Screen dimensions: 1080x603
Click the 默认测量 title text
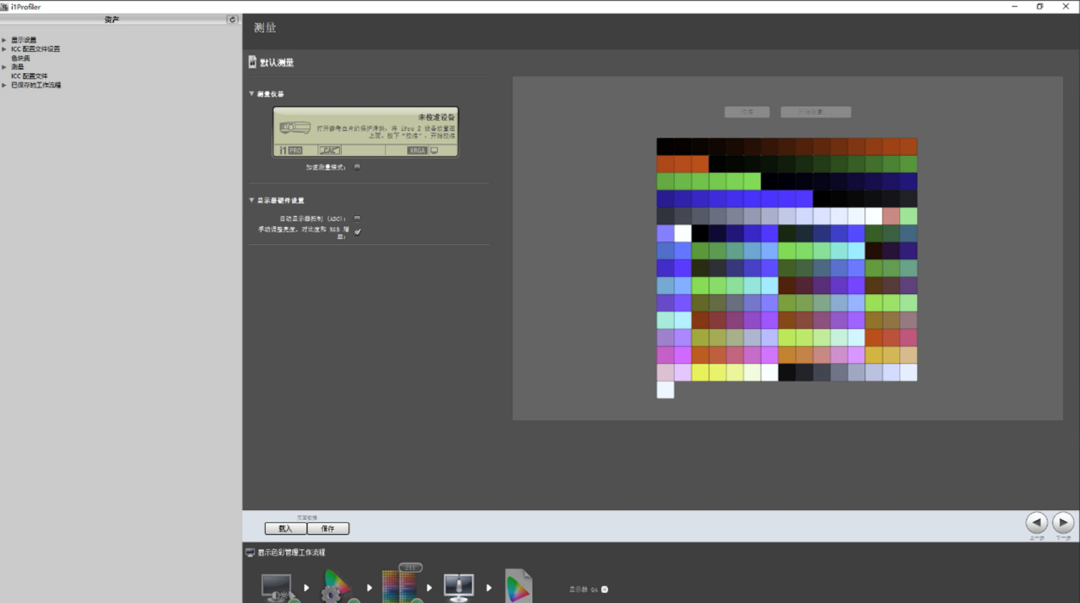click(x=276, y=63)
